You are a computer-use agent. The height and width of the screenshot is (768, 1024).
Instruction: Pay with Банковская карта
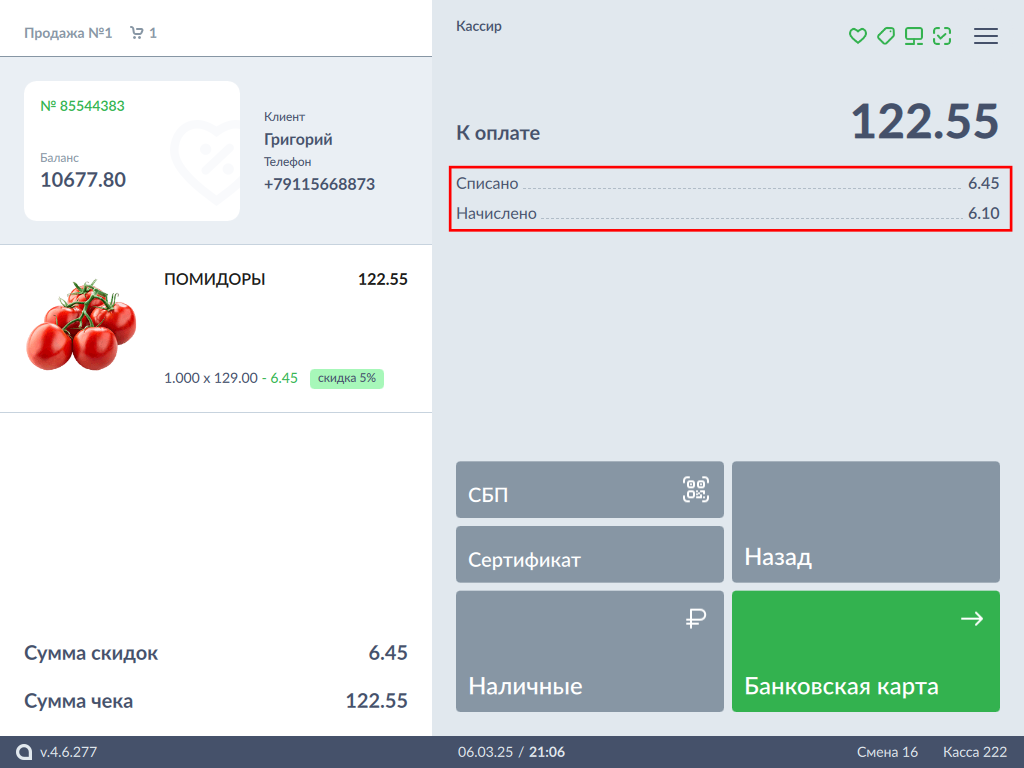pyautogui.click(x=865, y=652)
